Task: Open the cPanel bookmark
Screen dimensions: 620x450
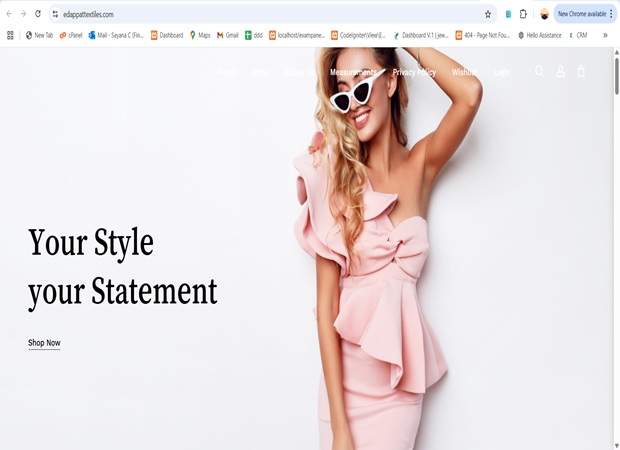Action: [x=71, y=35]
